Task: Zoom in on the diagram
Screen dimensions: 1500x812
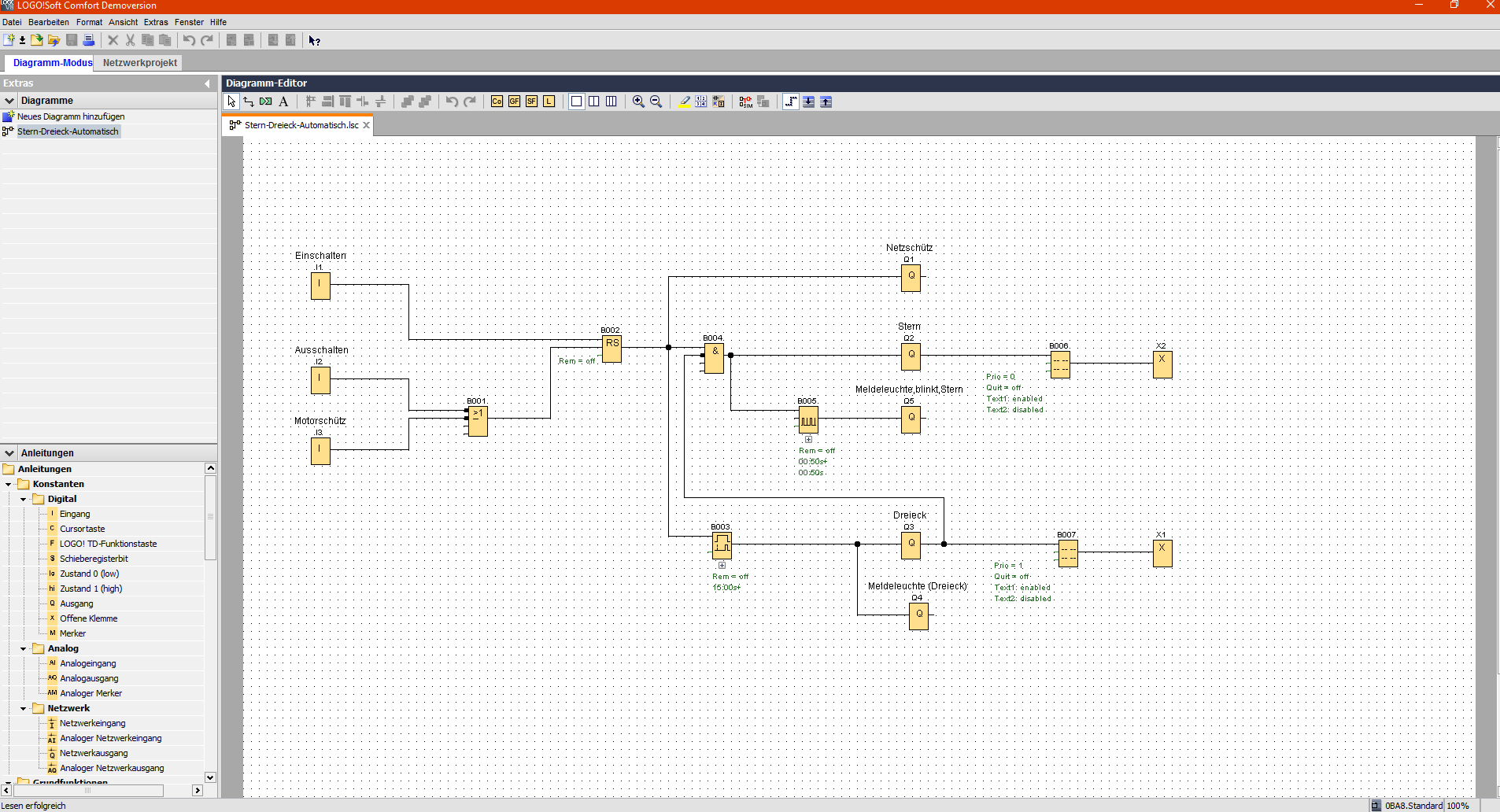Action: [x=638, y=101]
